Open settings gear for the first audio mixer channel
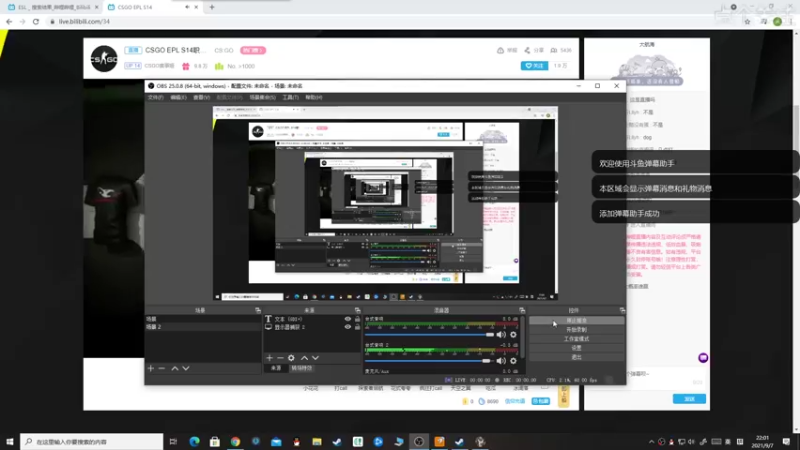This screenshot has width=800, height=450. click(513, 335)
